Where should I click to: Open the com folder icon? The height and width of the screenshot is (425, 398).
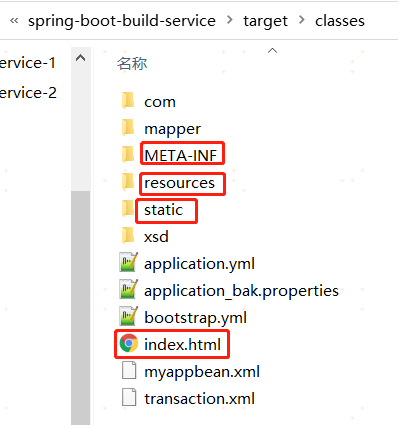pyautogui.click(x=128, y=101)
